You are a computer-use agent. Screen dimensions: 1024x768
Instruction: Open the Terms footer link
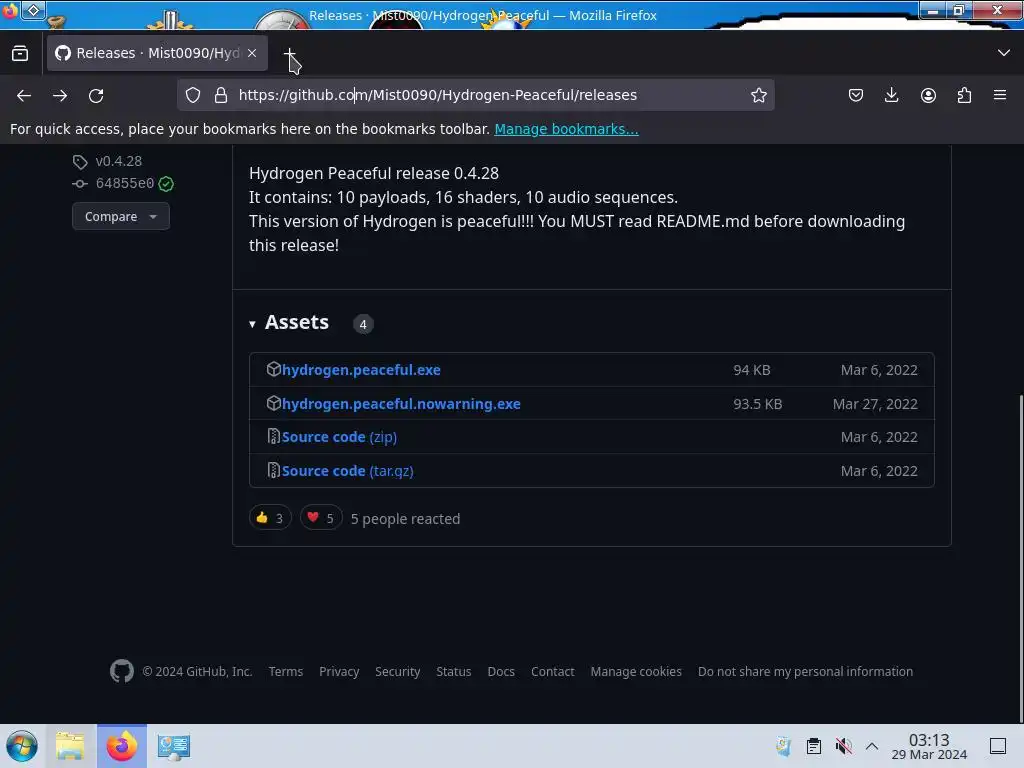point(286,671)
